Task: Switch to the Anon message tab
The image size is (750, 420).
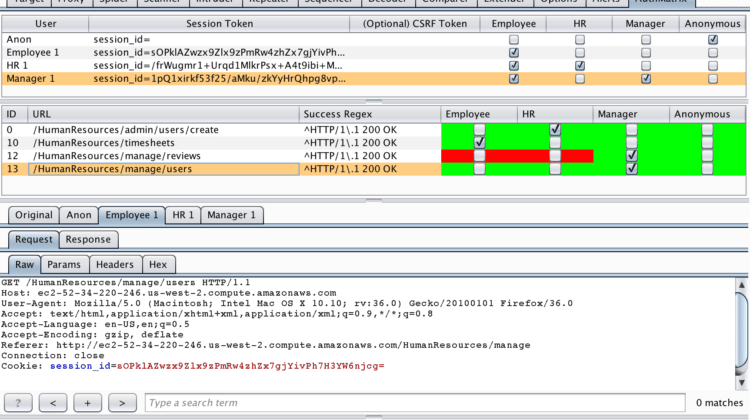Action: click(x=78, y=215)
